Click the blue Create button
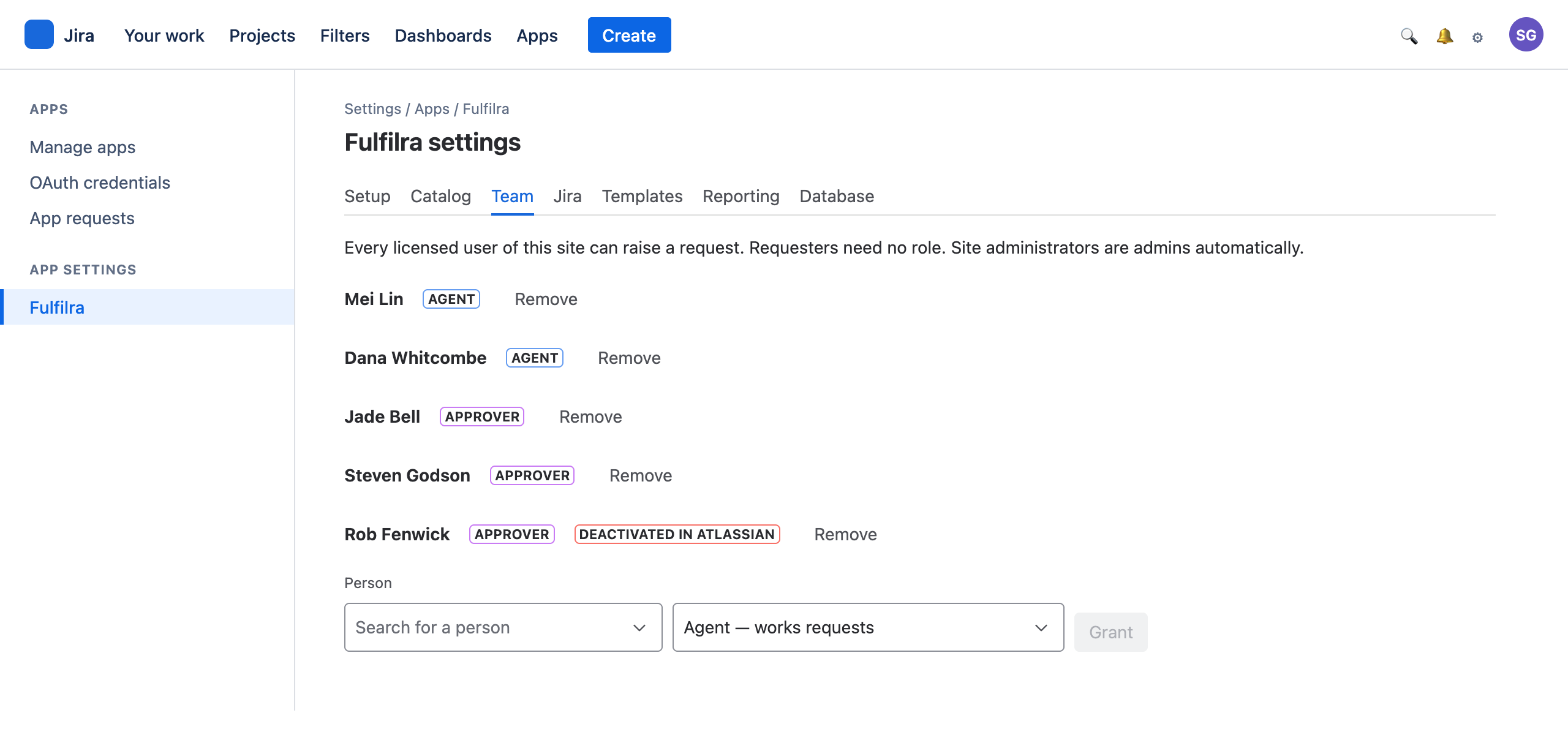 point(629,35)
